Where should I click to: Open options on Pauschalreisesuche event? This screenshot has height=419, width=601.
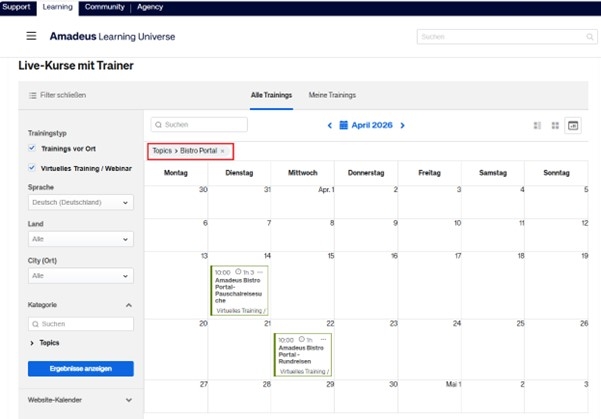pos(261,272)
